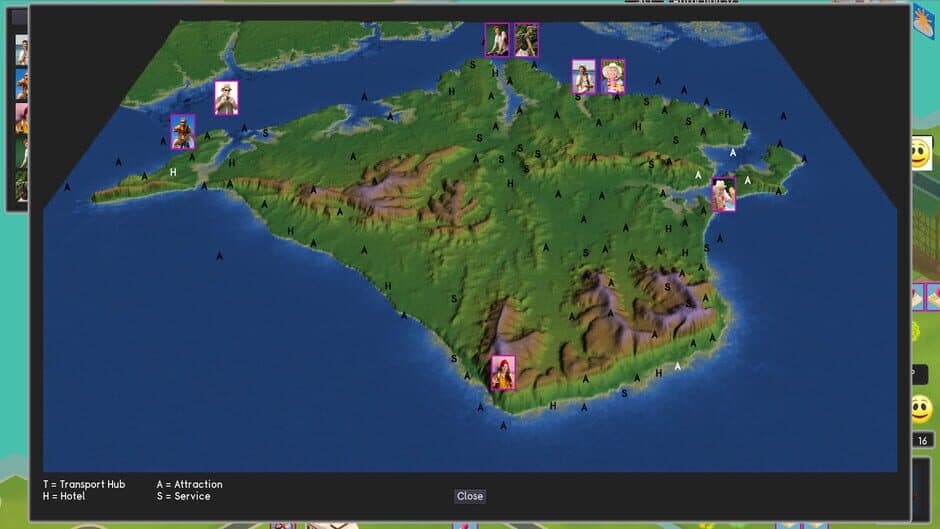Click the man with binoculars portrait

(226, 98)
